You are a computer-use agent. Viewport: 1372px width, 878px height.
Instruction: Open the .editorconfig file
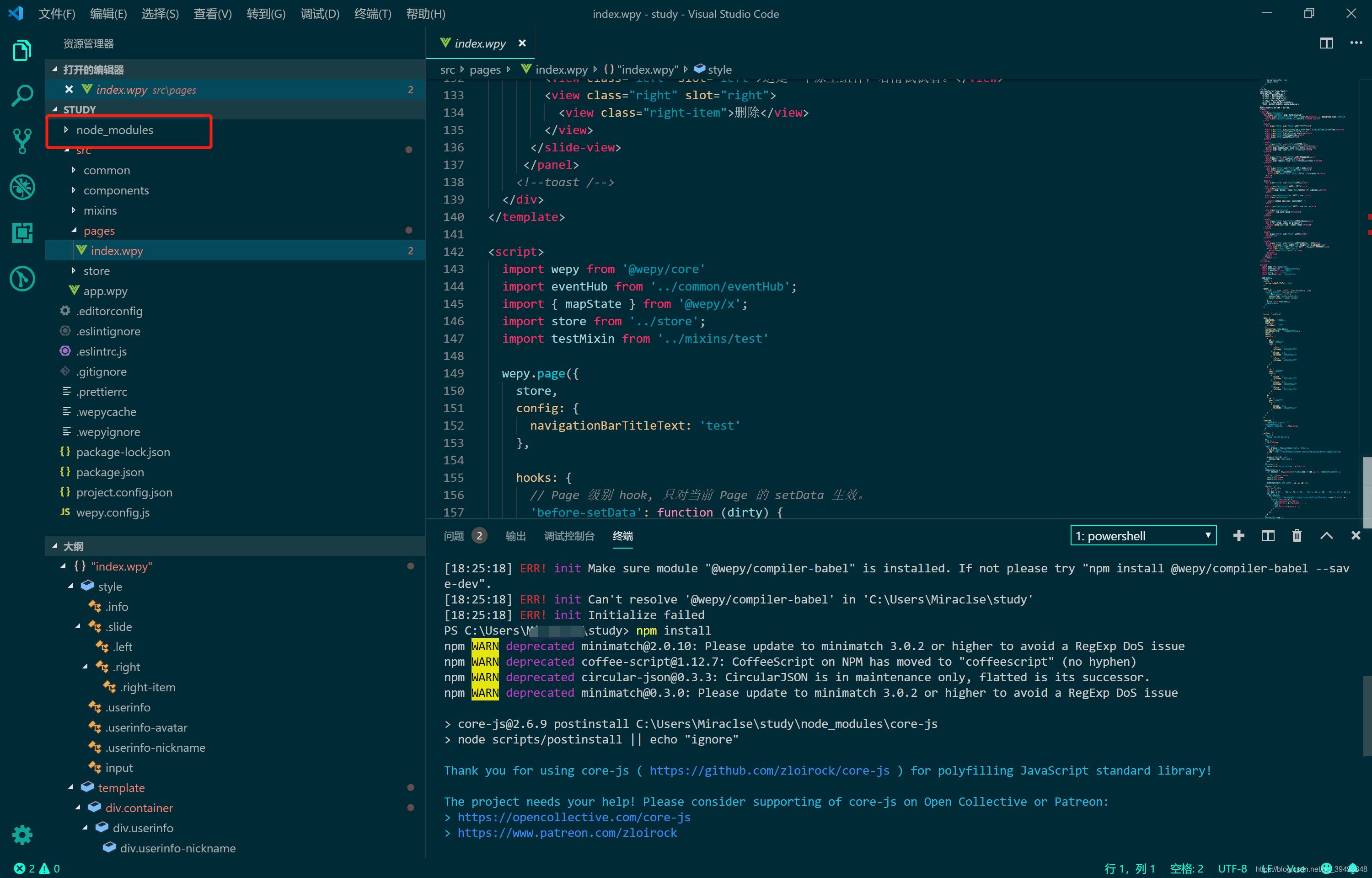235,311
